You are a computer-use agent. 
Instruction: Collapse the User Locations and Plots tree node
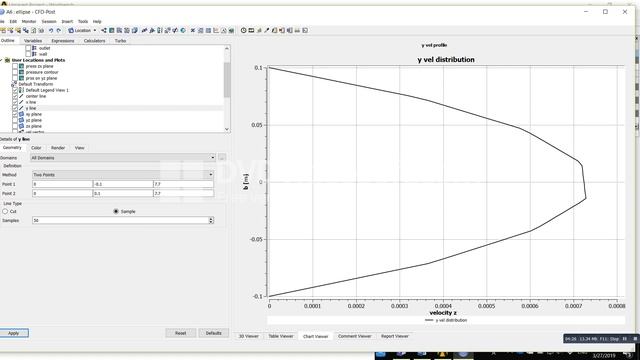[2, 60]
